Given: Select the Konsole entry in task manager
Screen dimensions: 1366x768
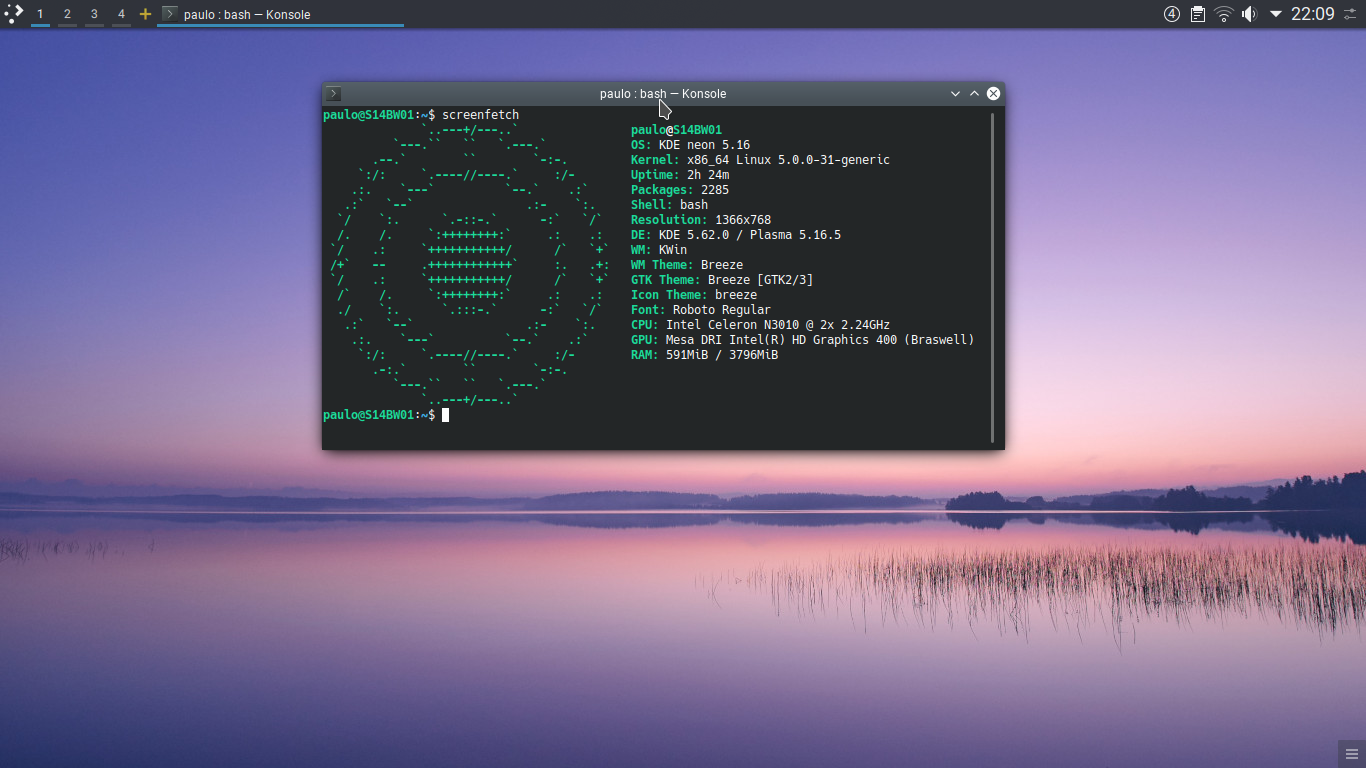Looking at the screenshot, I should click(281, 14).
